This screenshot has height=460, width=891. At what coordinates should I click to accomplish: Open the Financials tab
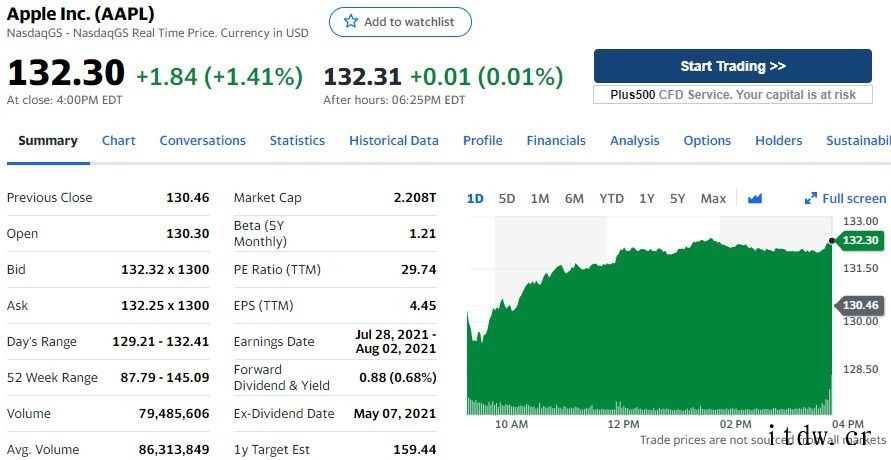(x=556, y=141)
